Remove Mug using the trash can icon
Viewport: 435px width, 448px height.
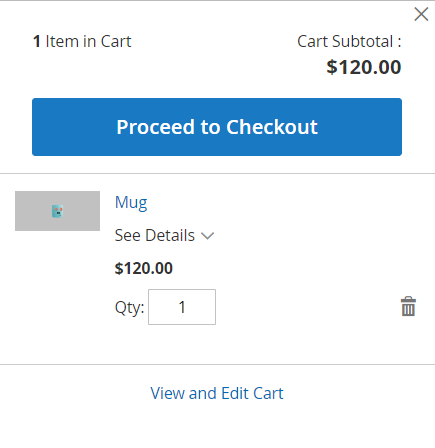pos(408,306)
